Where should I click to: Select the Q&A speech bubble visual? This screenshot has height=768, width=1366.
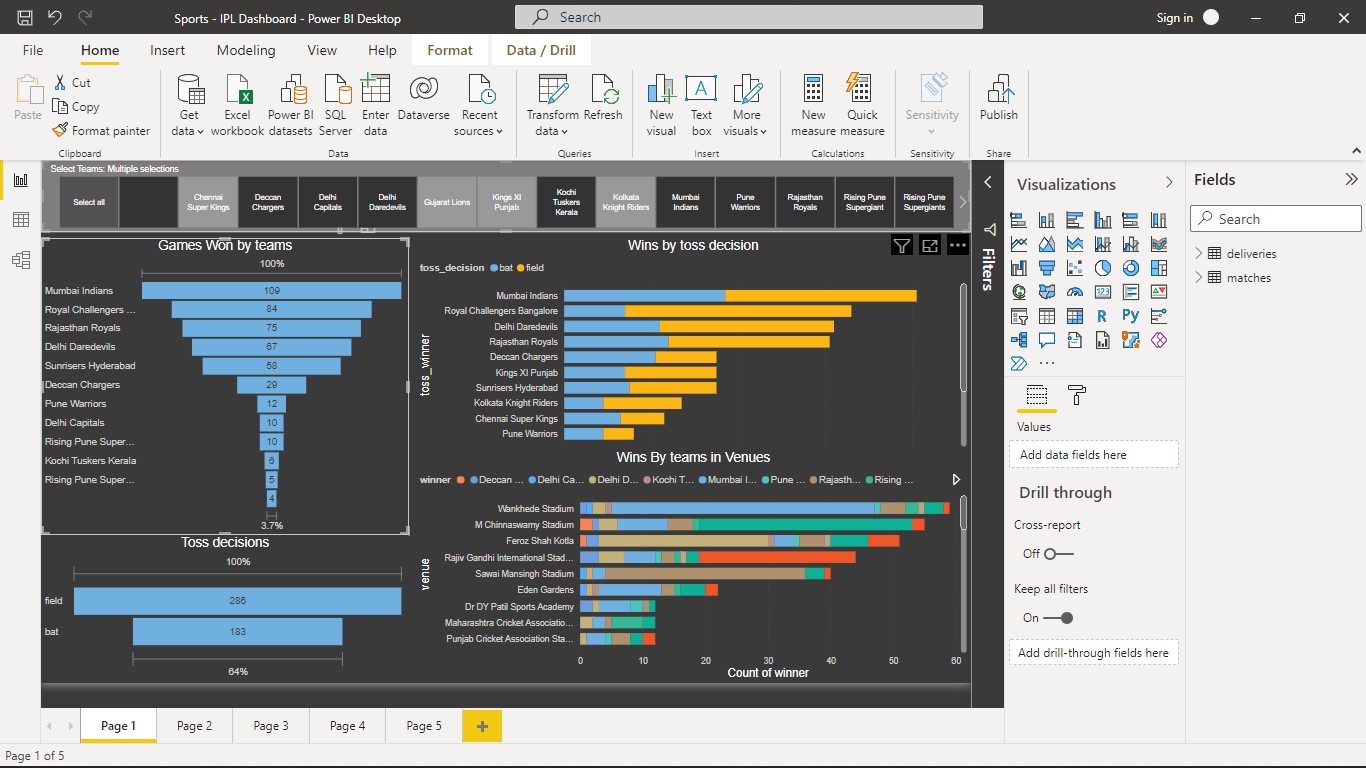(1047, 340)
